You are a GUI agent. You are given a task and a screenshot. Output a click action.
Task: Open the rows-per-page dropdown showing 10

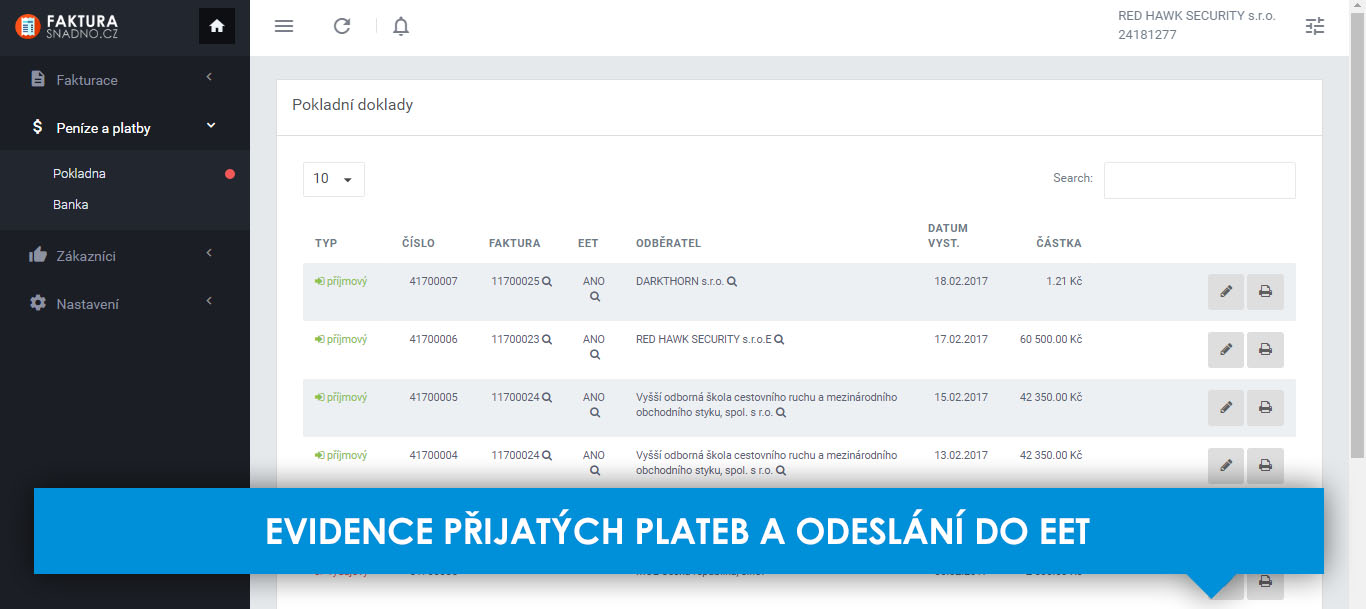tap(334, 179)
